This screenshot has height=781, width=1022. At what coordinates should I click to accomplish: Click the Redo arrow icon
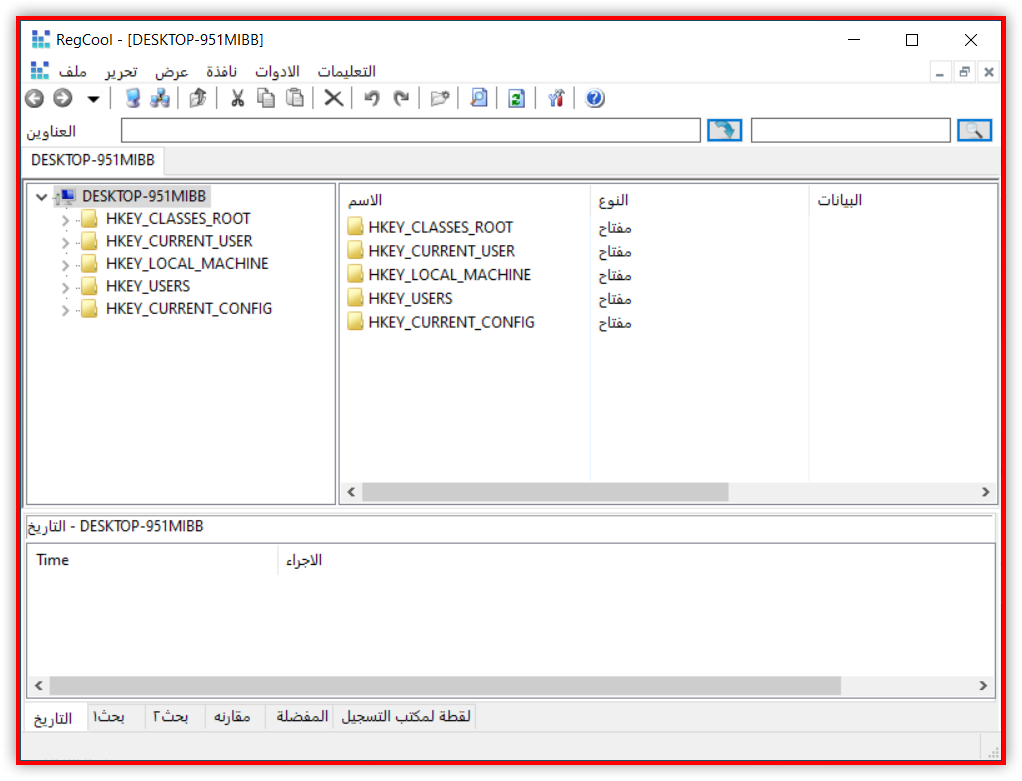coord(401,98)
